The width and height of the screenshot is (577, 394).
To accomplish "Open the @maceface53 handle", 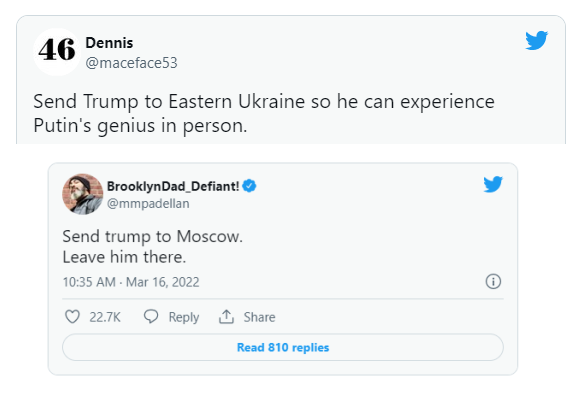I will [x=131, y=63].
